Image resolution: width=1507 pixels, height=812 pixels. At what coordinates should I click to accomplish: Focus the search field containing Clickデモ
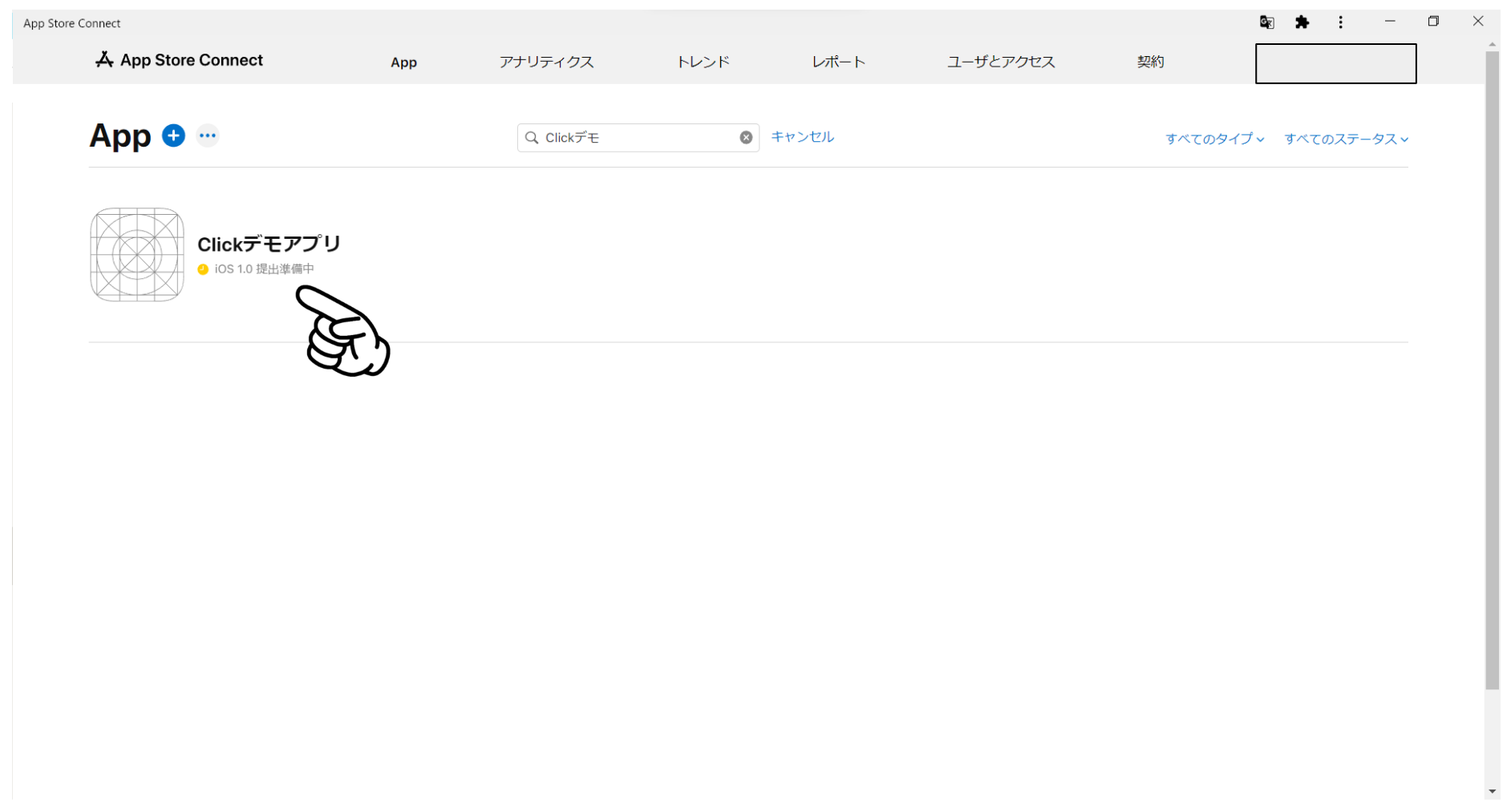click(x=638, y=138)
